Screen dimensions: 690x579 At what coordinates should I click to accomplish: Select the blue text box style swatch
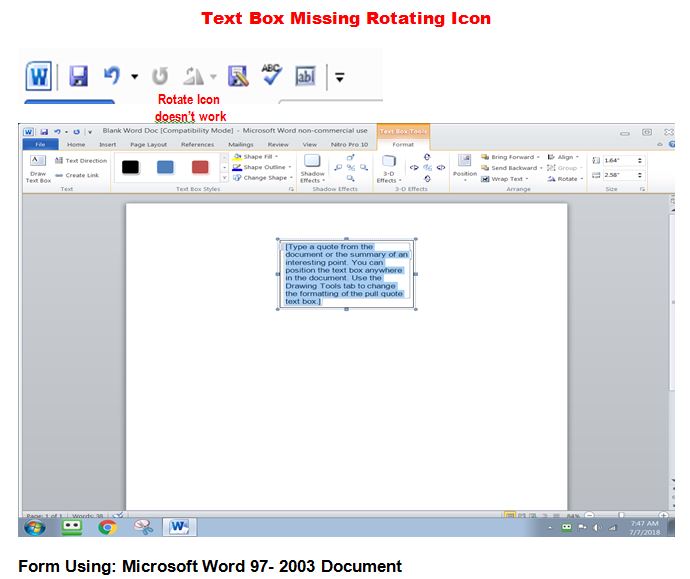click(165, 167)
